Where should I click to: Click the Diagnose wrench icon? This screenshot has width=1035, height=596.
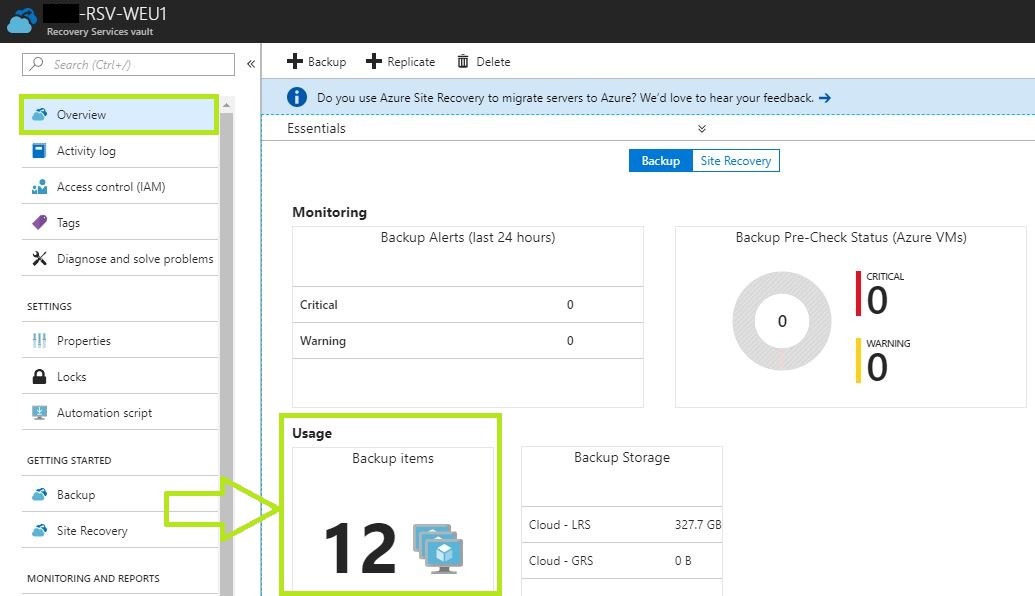click(x=40, y=258)
